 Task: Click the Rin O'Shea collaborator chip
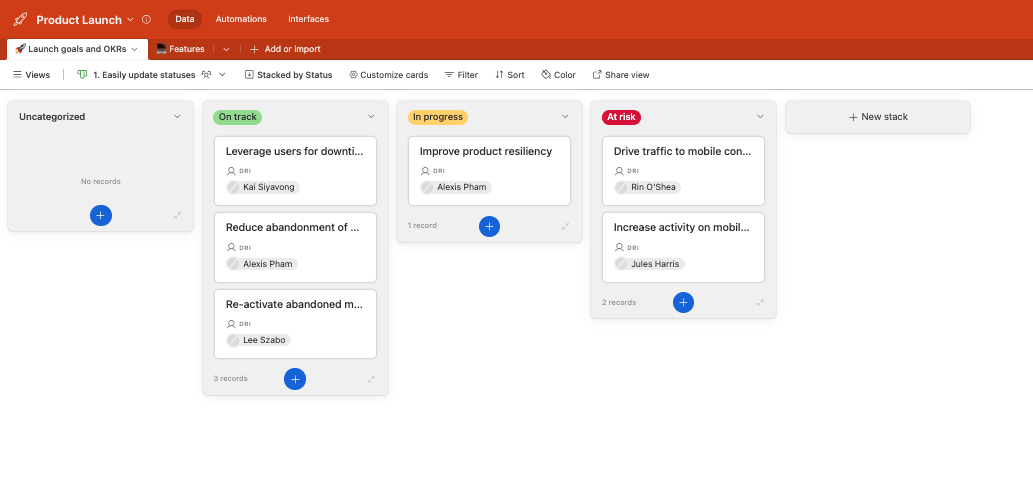(x=648, y=187)
